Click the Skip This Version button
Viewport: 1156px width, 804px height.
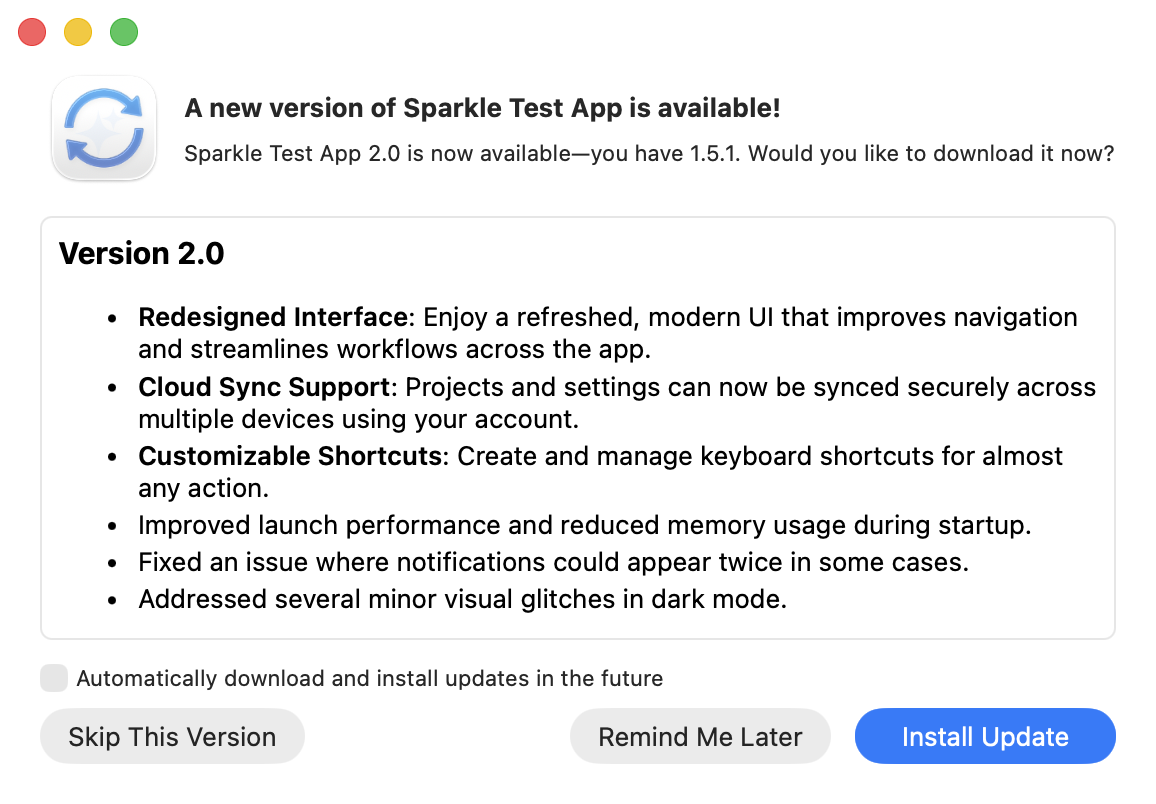tap(172, 736)
